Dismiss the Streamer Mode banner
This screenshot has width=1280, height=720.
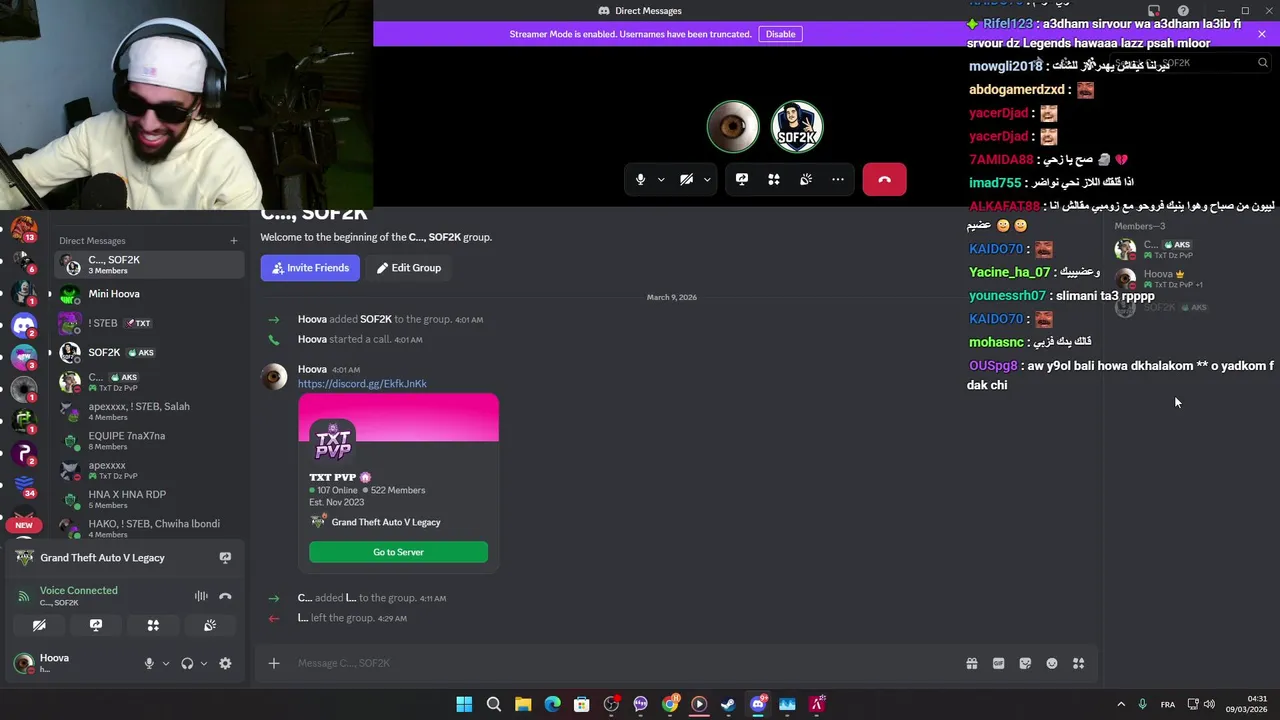[1262, 34]
